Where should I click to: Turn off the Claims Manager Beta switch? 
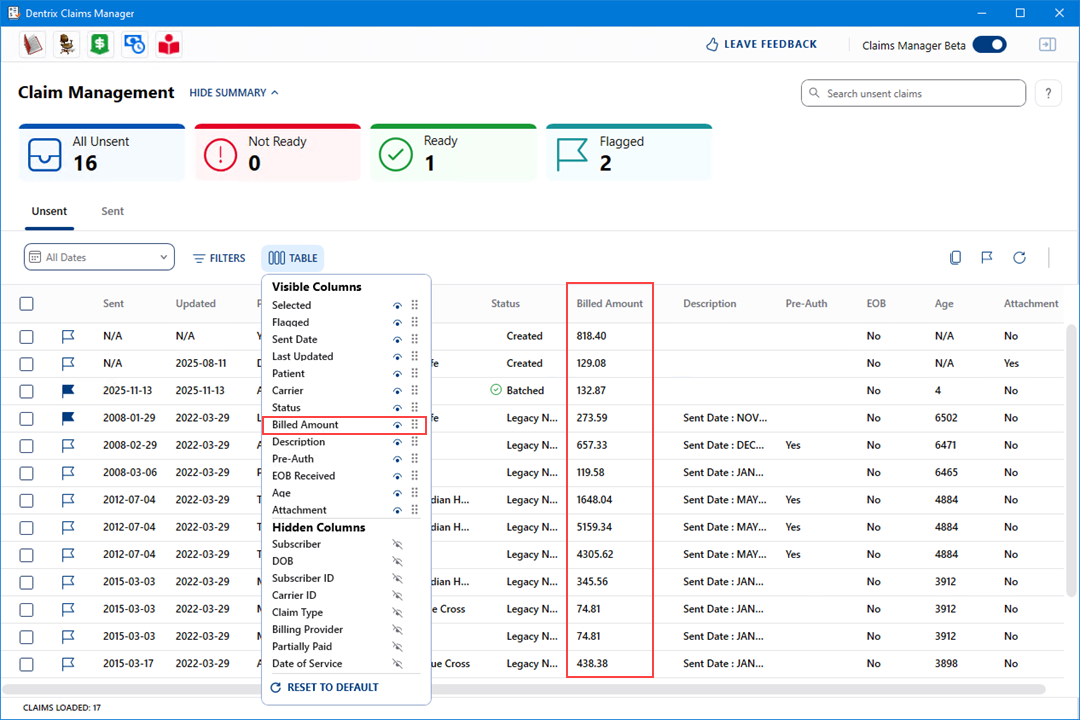pyautogui.click(x=989, y=45)
